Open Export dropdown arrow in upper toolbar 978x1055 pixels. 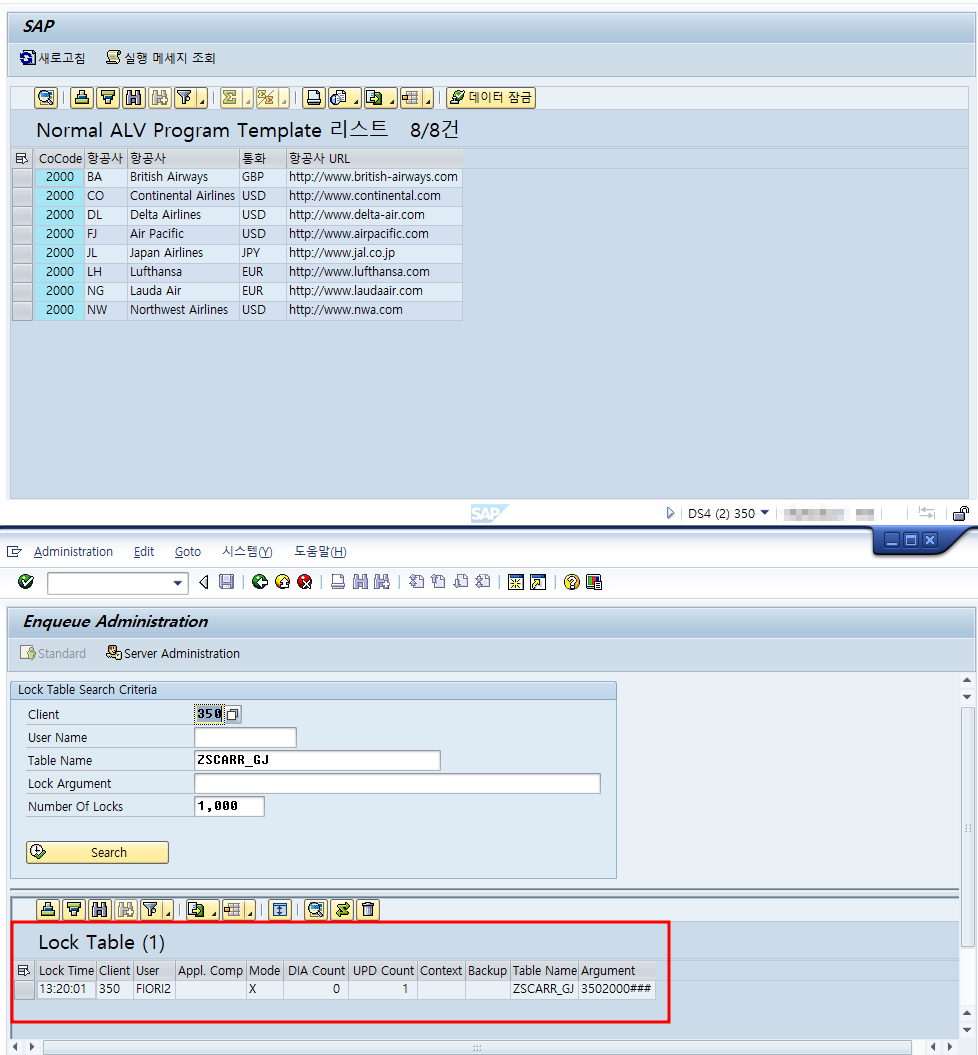393,98
